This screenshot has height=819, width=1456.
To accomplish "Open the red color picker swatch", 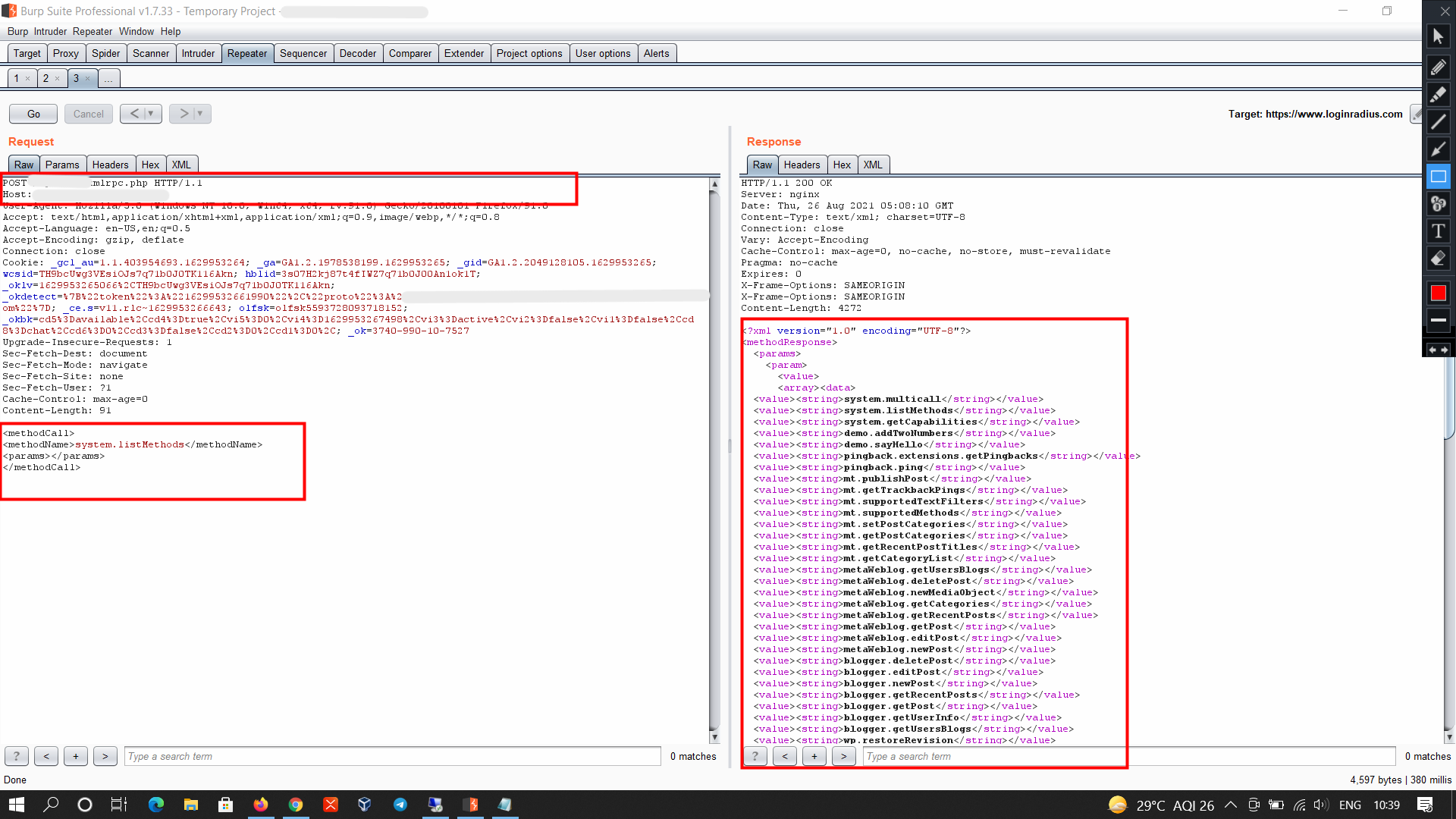I will point(1438,293).
